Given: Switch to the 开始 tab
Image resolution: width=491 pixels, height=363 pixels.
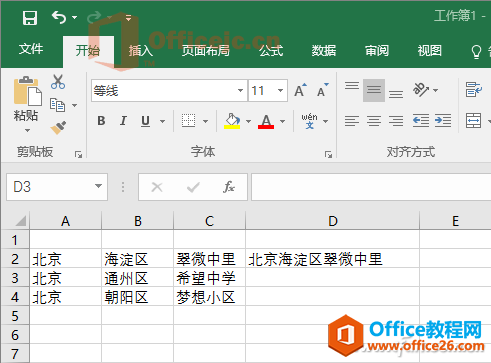Looking at the screenshot, I should pyautogui.click(x=88, y=51).
